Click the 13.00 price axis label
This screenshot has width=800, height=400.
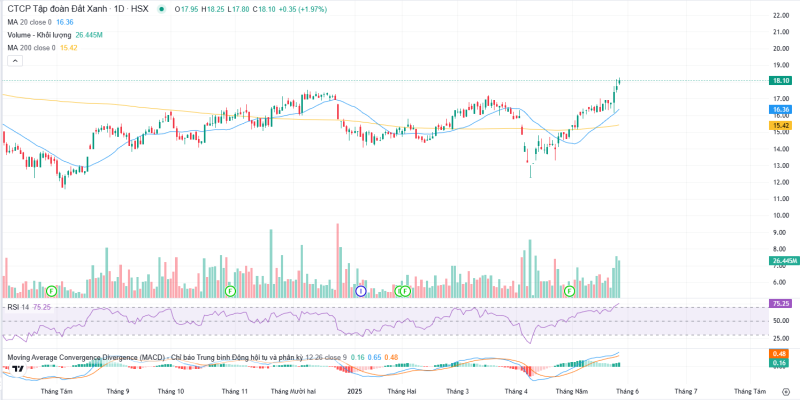click(x=781, y=166)
